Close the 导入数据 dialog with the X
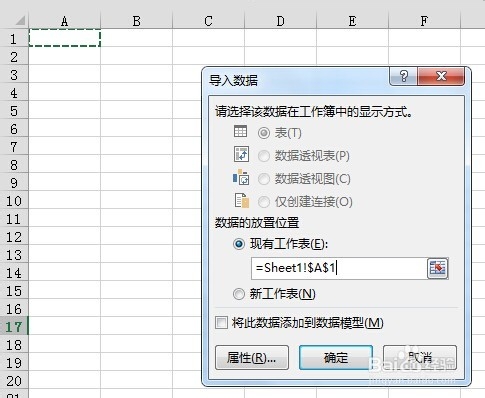 441,76
